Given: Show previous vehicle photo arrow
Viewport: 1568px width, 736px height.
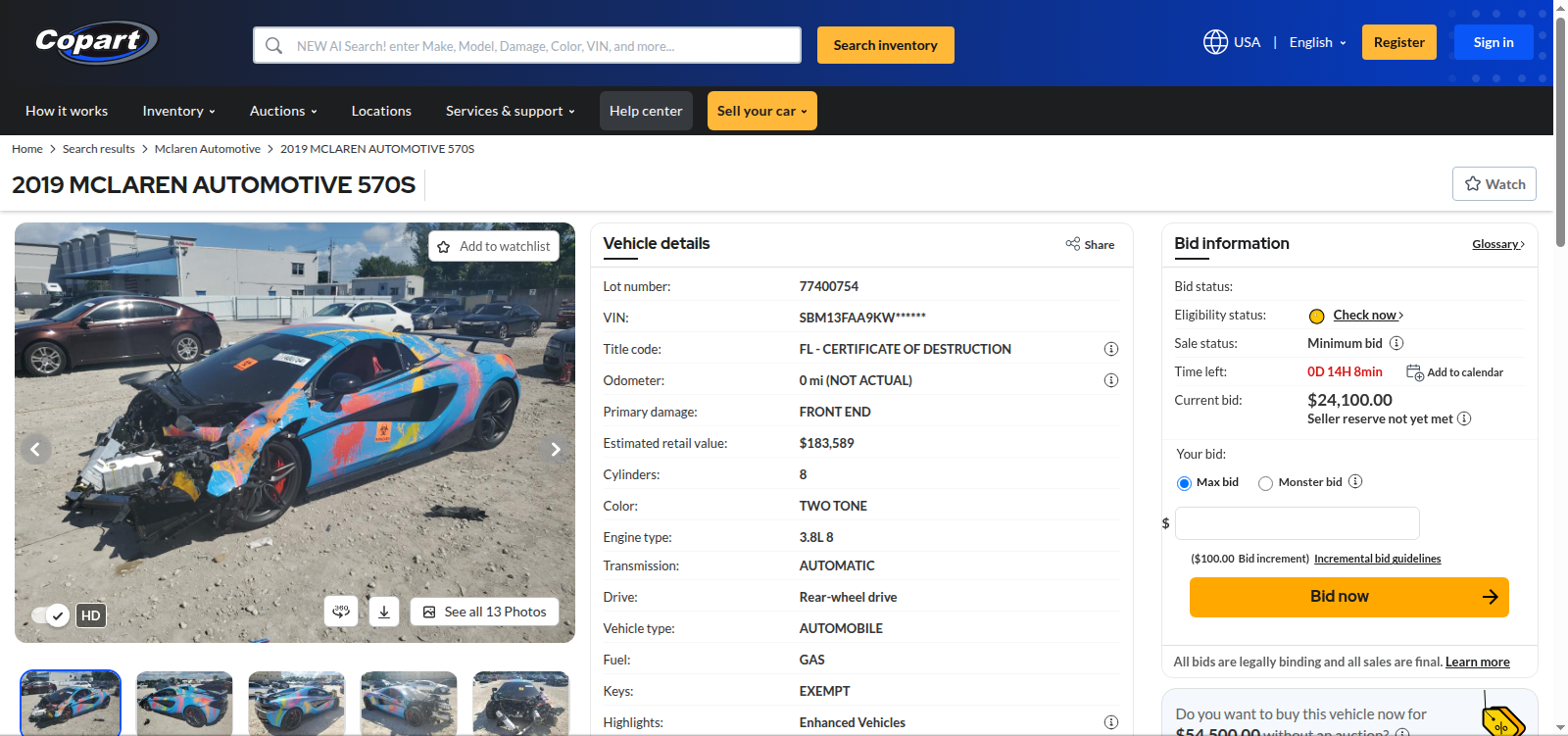Looking at the screenshot, I should (35, 449).
